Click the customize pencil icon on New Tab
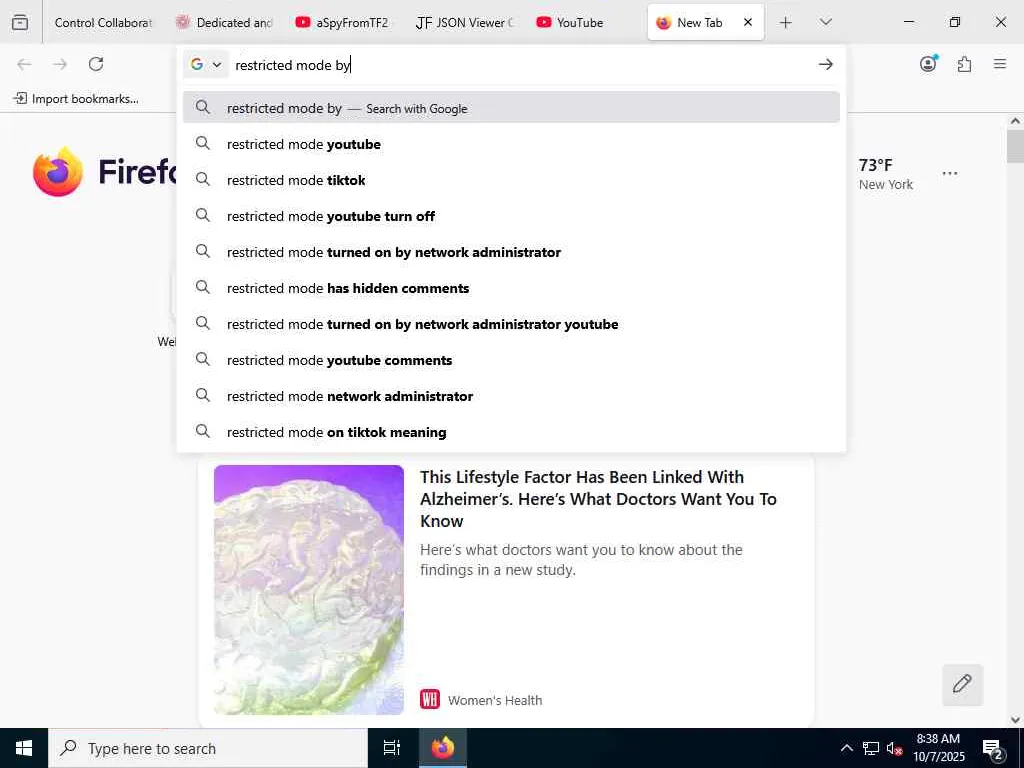The width and height of the screenshot is (1024, 768). point(962,684)
